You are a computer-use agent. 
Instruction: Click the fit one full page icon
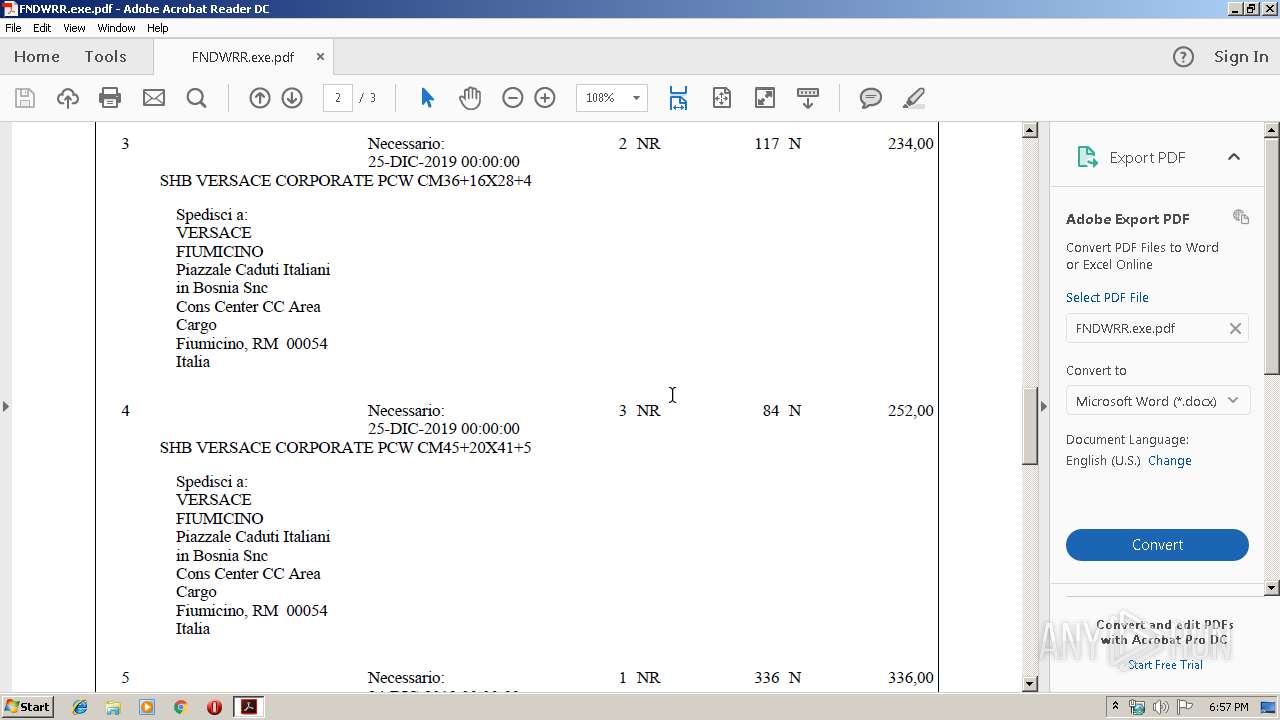(x=722, y=98)
